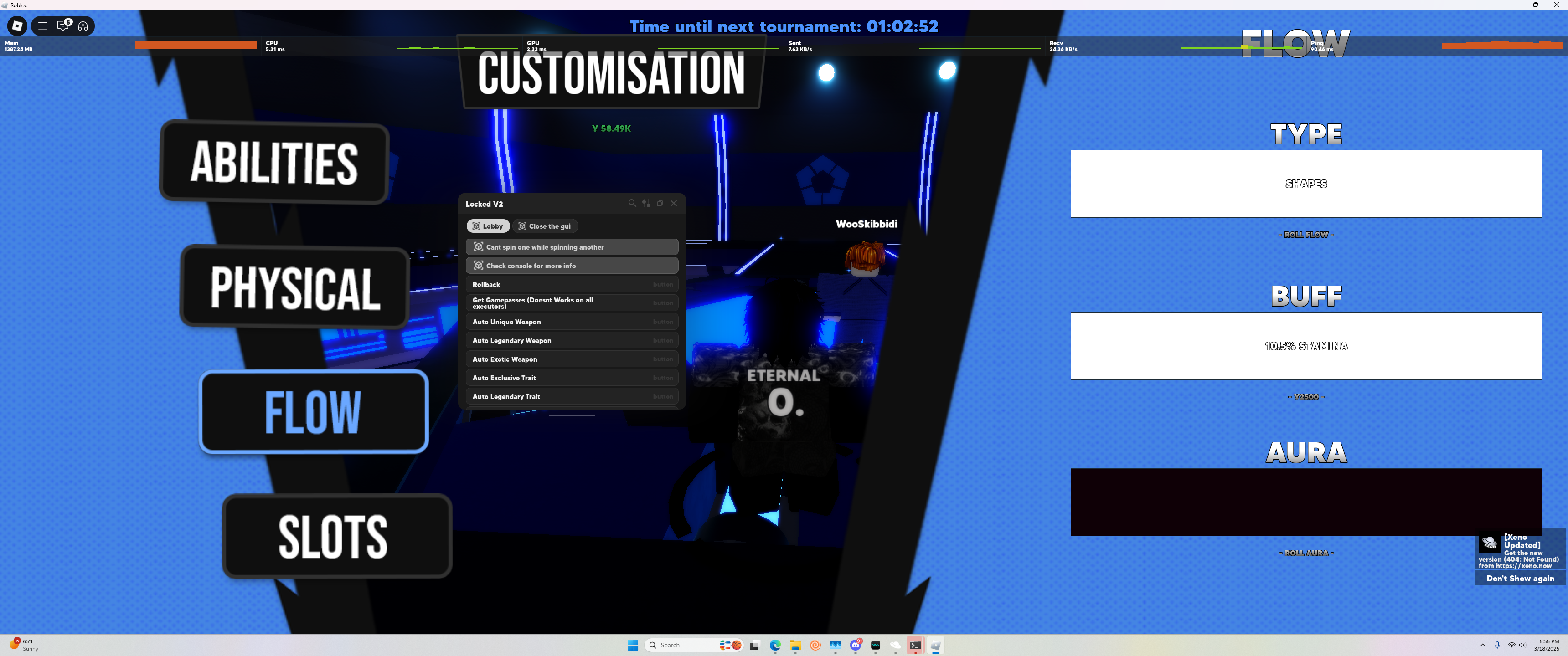Open the ABILITIES customisation menu
Screen dimensions: 1568x656
click(274, 162)
